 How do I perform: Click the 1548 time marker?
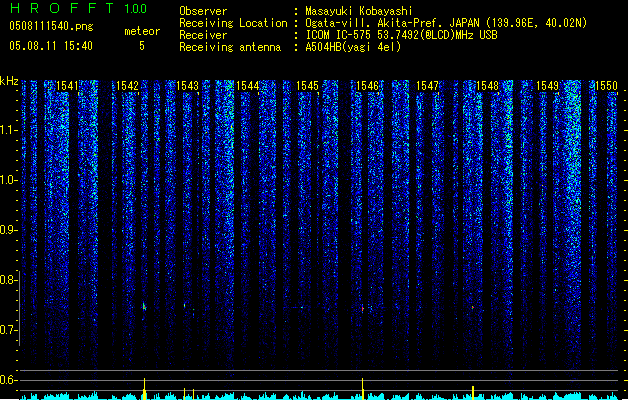[487, 86]
